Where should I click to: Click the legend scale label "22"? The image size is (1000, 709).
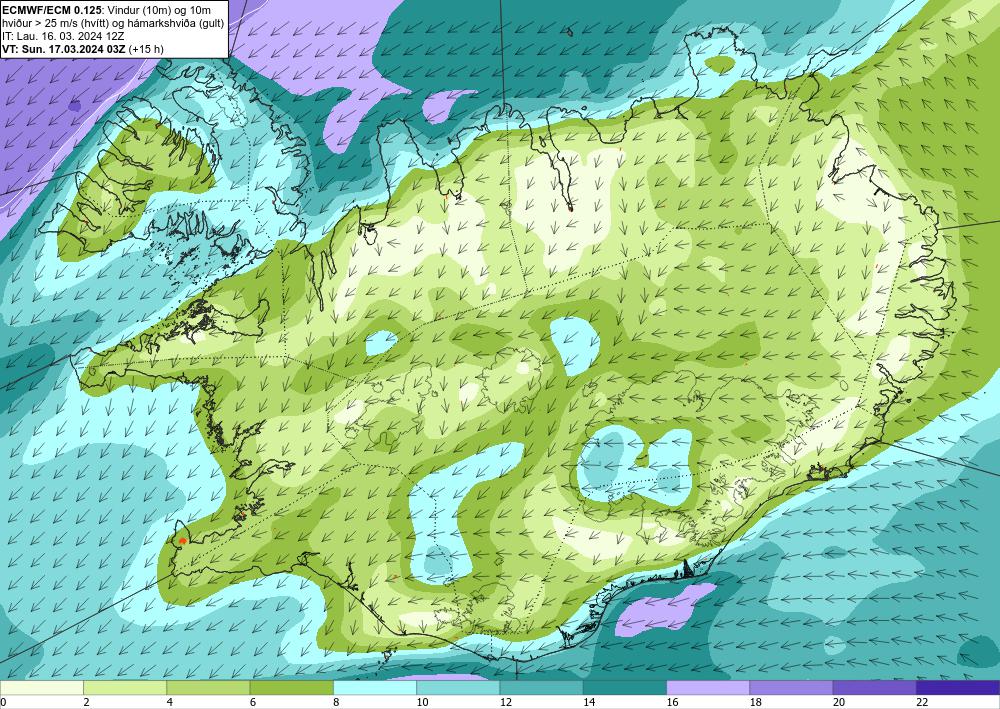(922, 703)
